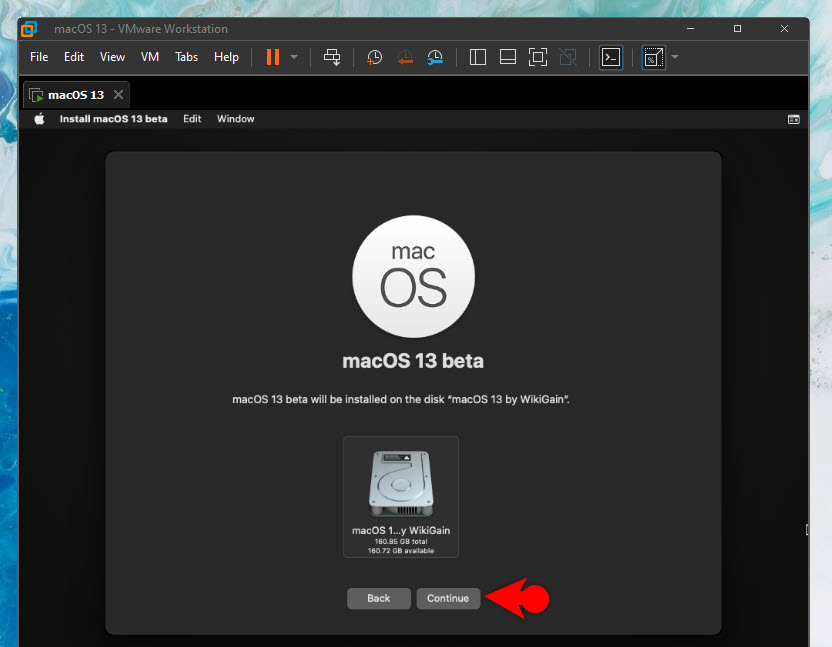Click the stretch guest display icon
The width and height of the screenshot is (832, 647).
click(654, 57)
